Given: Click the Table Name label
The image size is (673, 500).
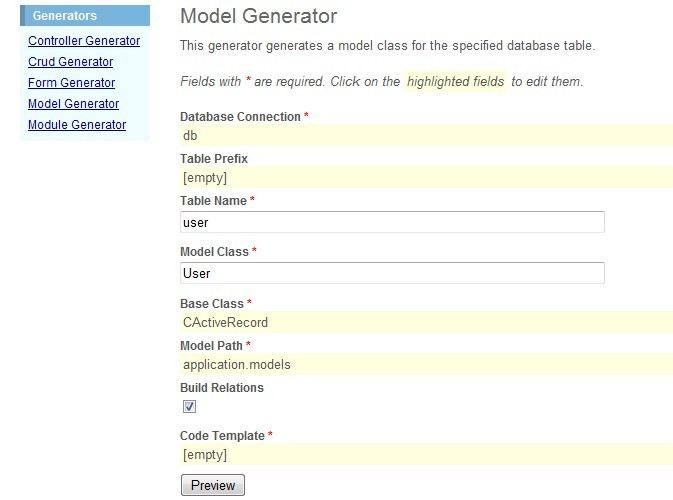Looking at the screenshot, I should point(214,201).
